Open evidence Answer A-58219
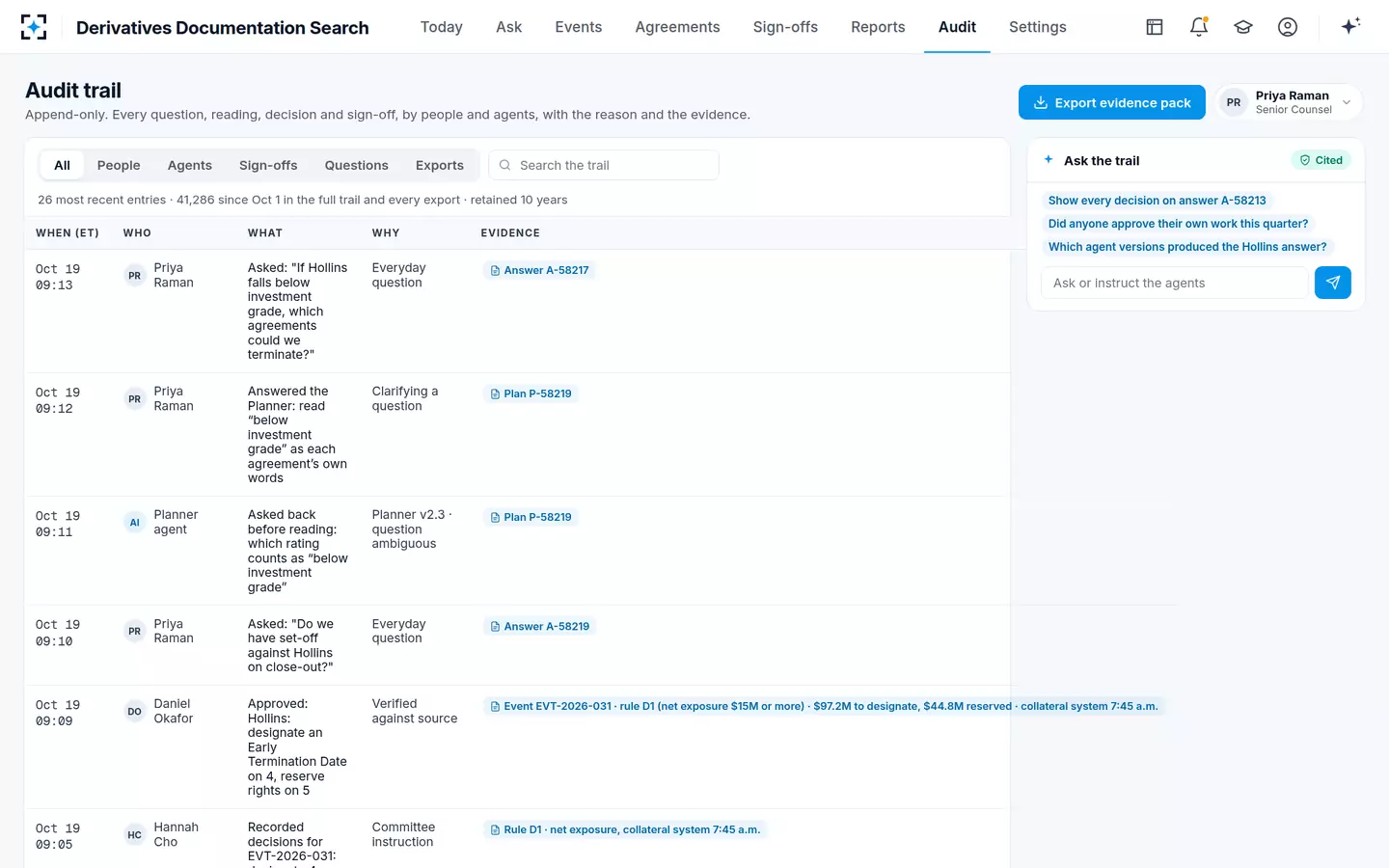Viewport: 1389px width, 868px height. [x=539, y=626]
